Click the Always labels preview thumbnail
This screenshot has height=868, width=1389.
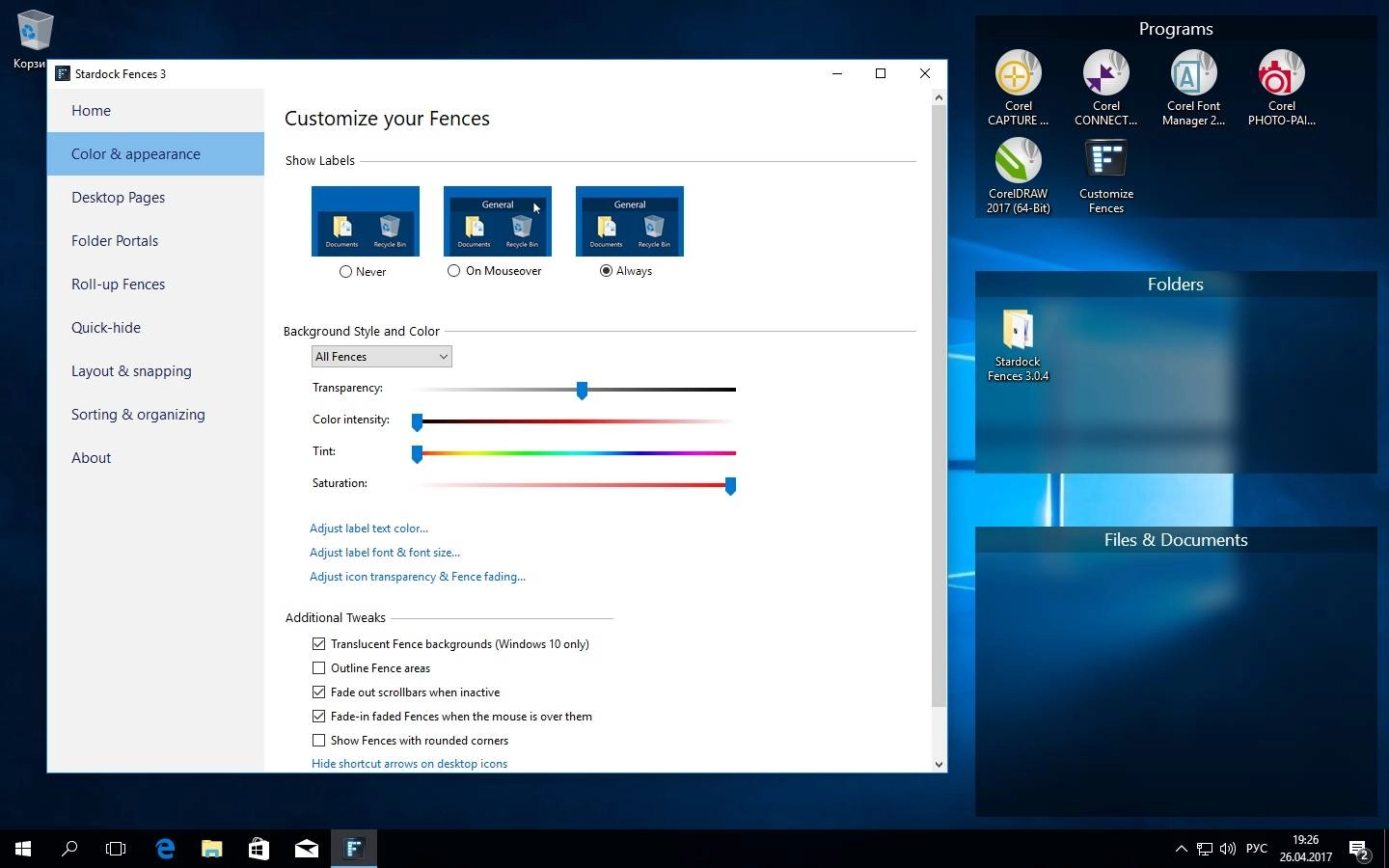click(x=630, y=221)
